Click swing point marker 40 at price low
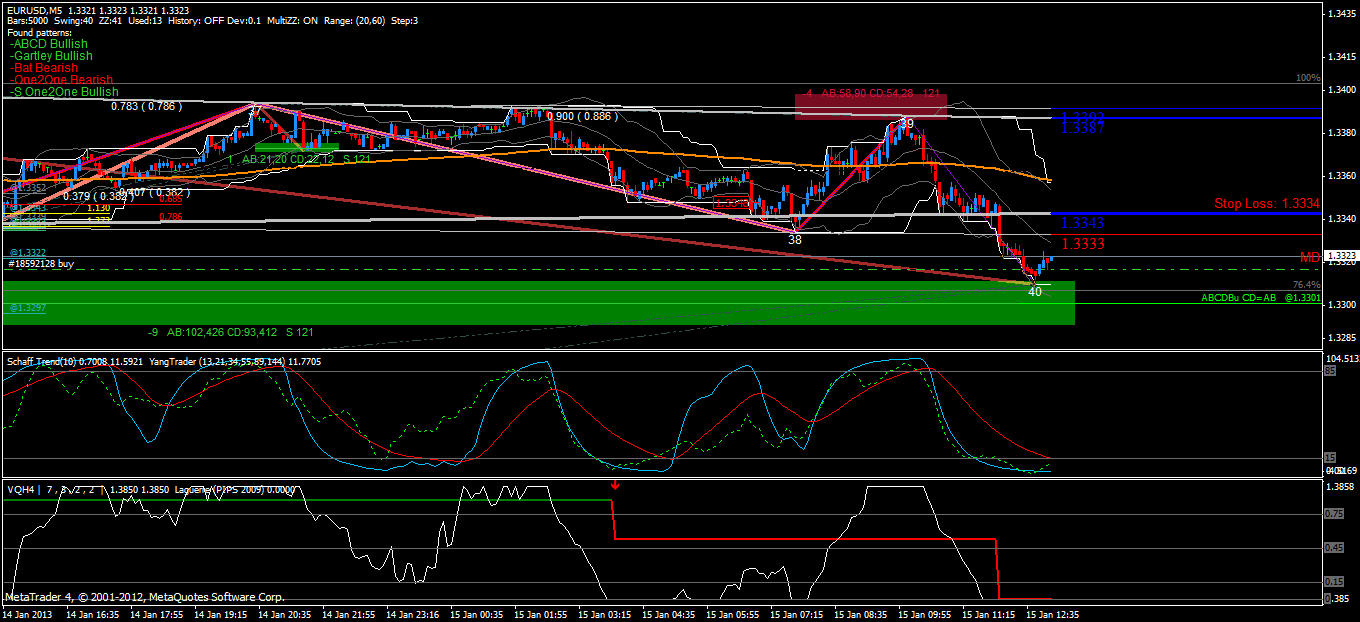The width and height of the screenshot is (1360, 622). pyautogui.click(x=1035, y=292)
